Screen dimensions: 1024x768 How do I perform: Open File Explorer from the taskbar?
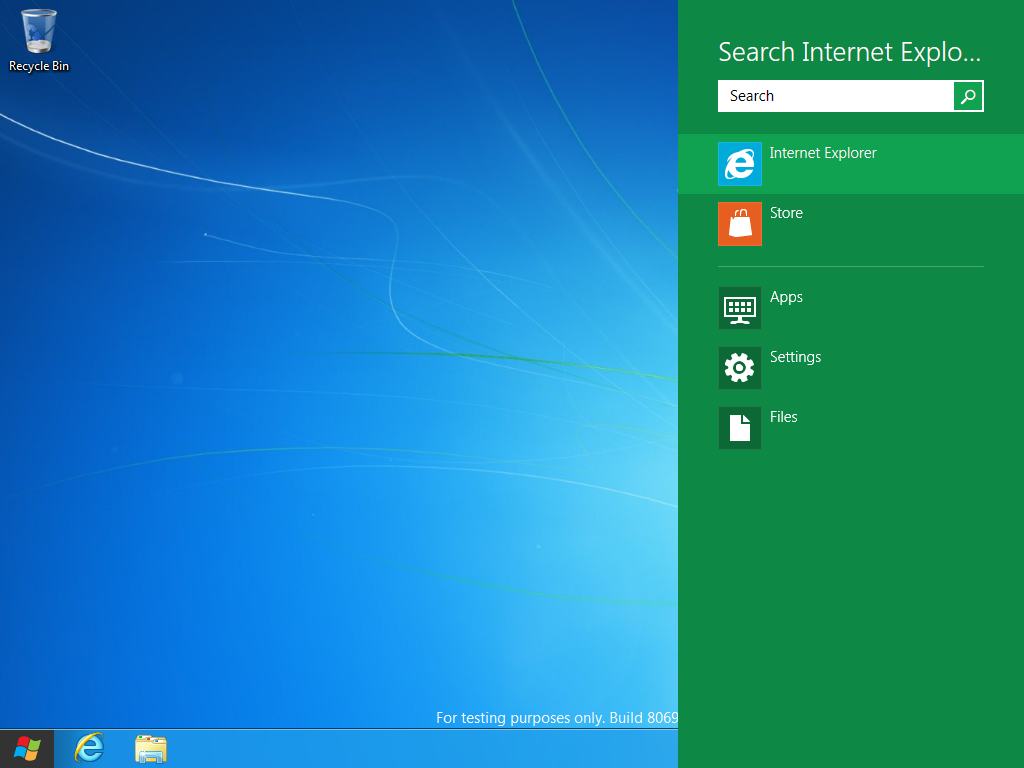click(x=151, y=748)
